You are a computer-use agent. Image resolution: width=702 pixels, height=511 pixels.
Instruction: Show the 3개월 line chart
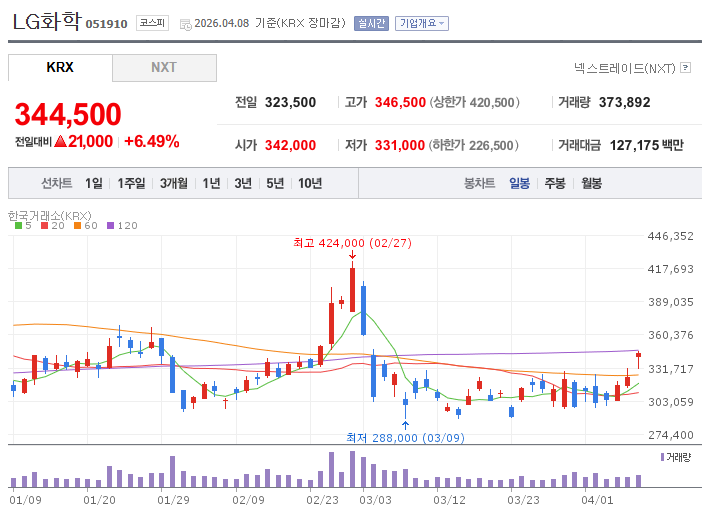click(x=174, y=183)
